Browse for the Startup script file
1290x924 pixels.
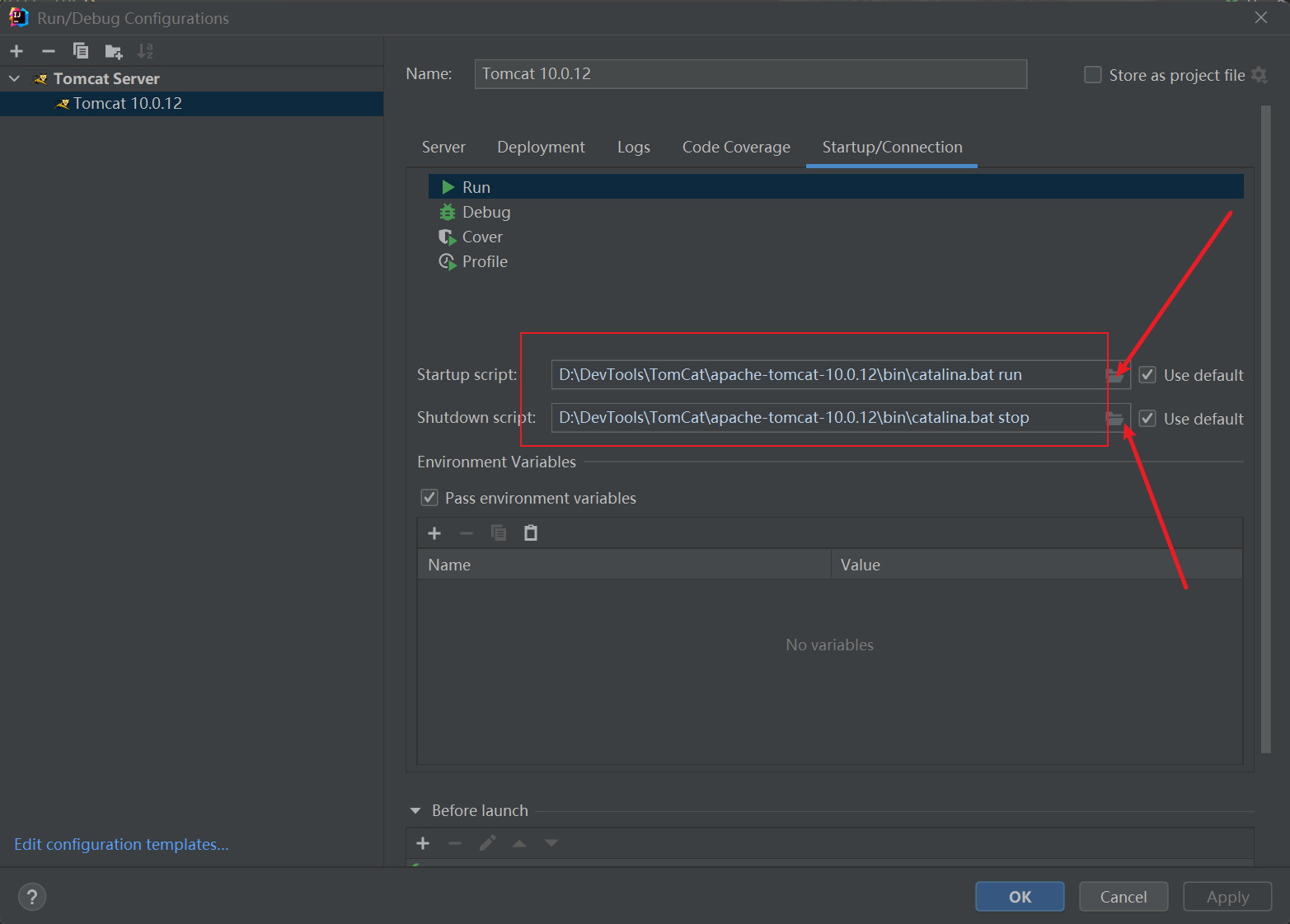point(1114,375)
